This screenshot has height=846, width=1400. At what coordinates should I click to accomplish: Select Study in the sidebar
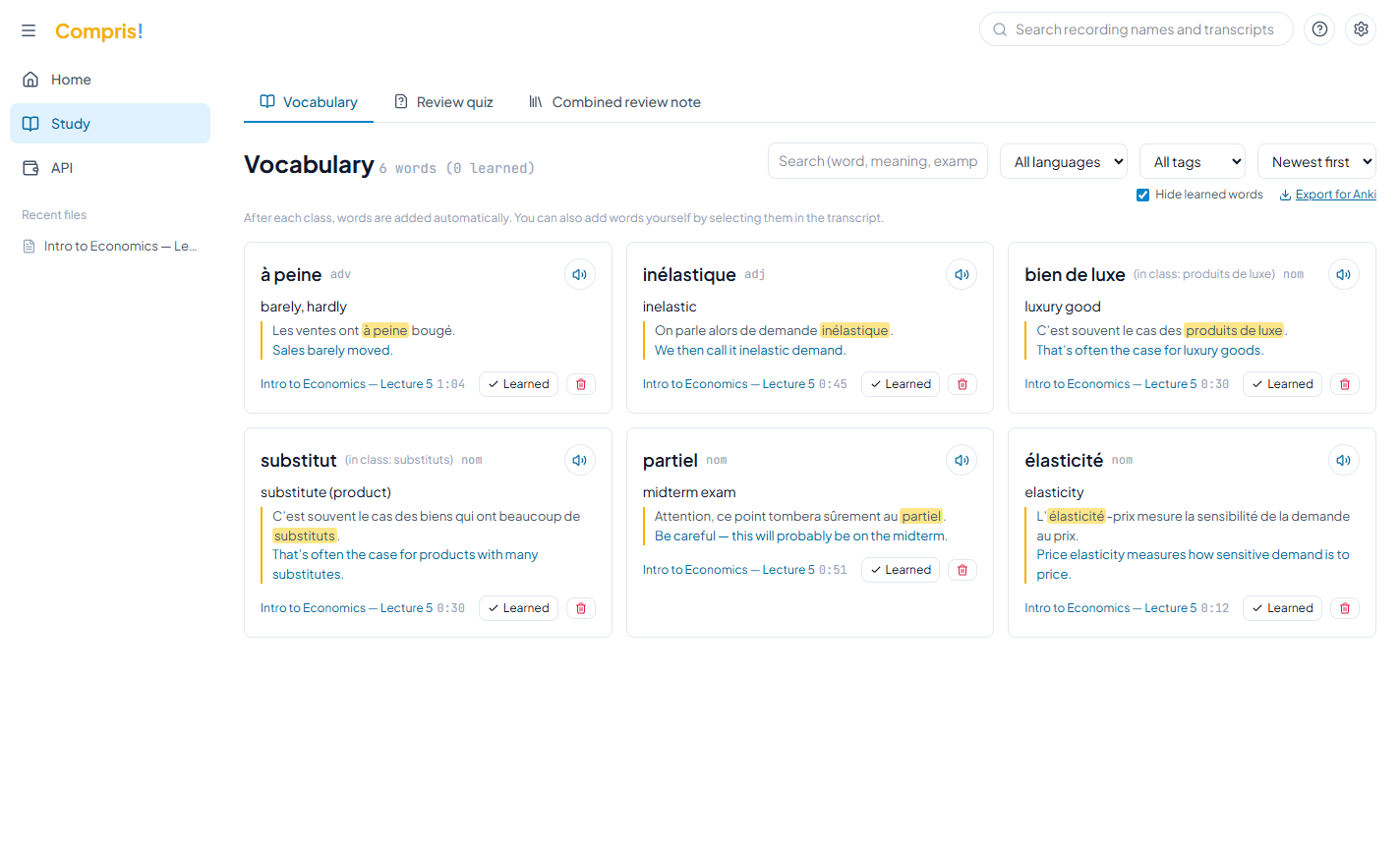110,124
